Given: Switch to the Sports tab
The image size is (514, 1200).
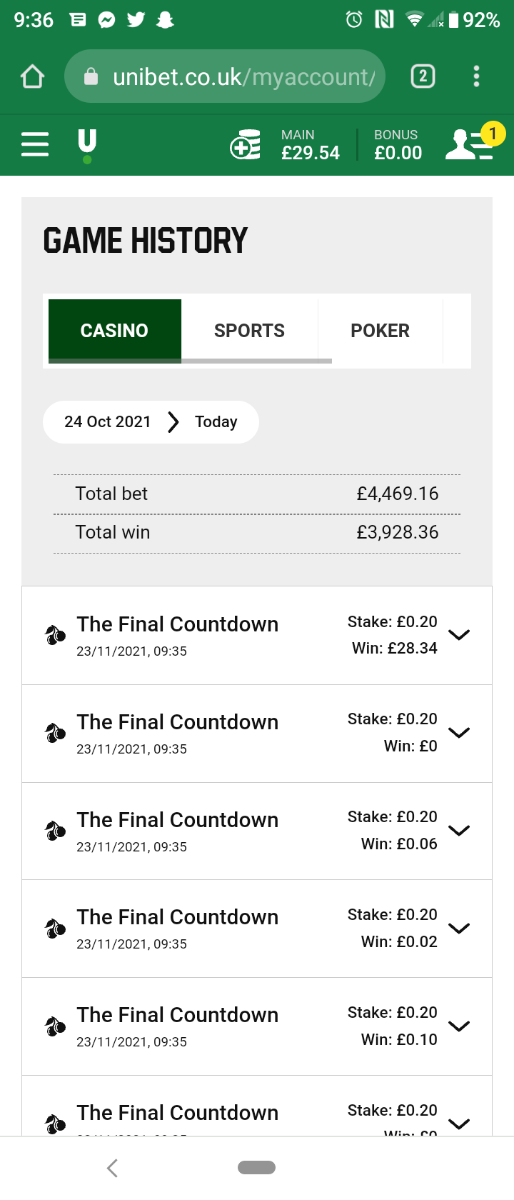Looking at the screenshot, I should (249, 331).
